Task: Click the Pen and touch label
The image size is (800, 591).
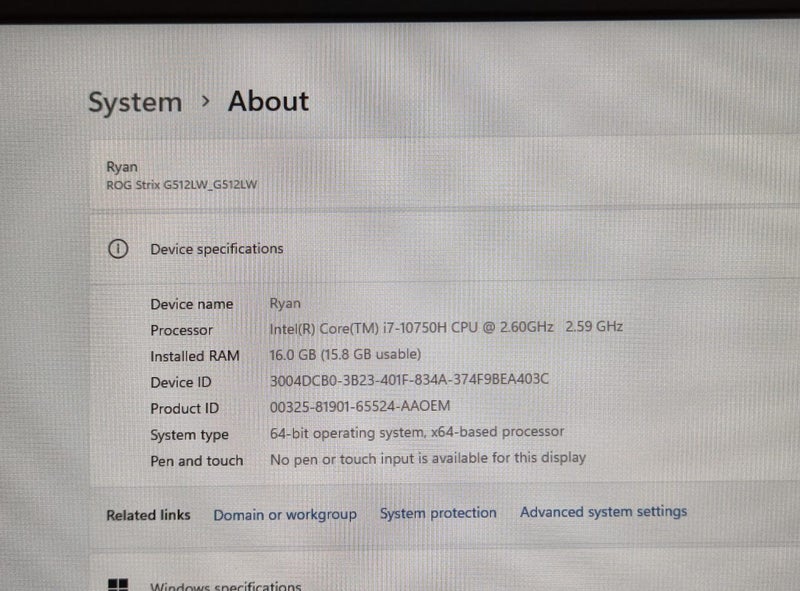Action: [x=196, y=461]
